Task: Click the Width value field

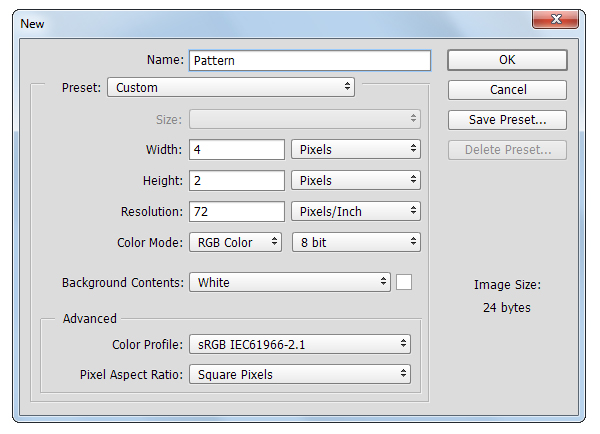Action: (237, 150)
